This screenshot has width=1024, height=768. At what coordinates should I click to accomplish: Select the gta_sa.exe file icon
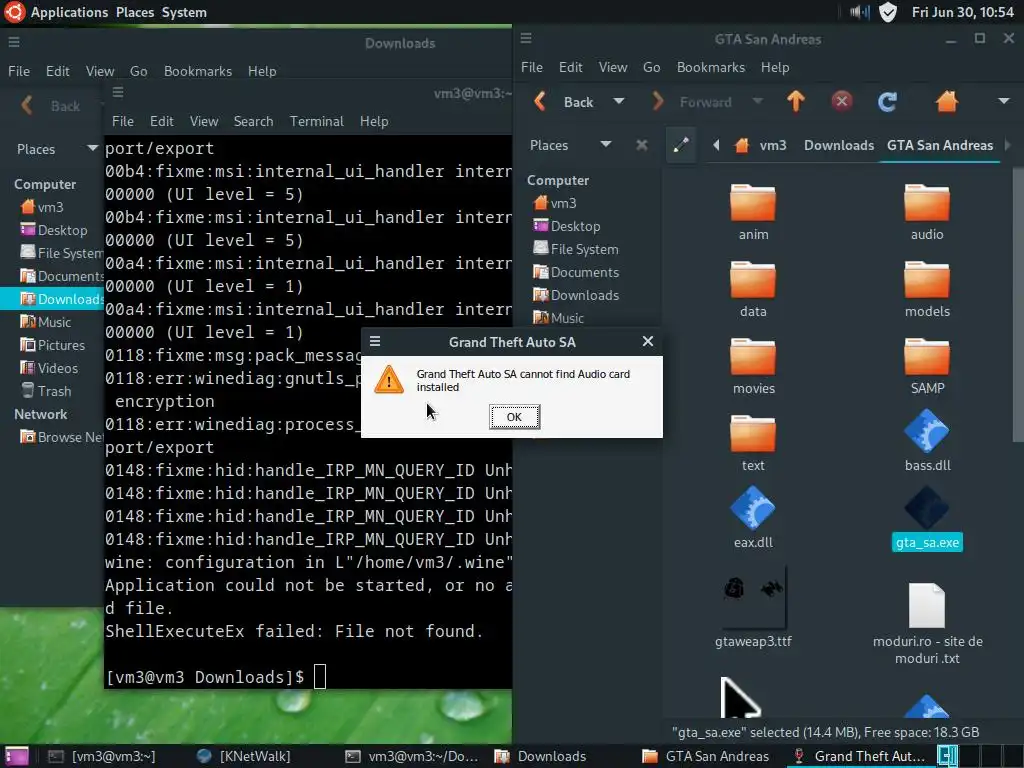point(927,508)
